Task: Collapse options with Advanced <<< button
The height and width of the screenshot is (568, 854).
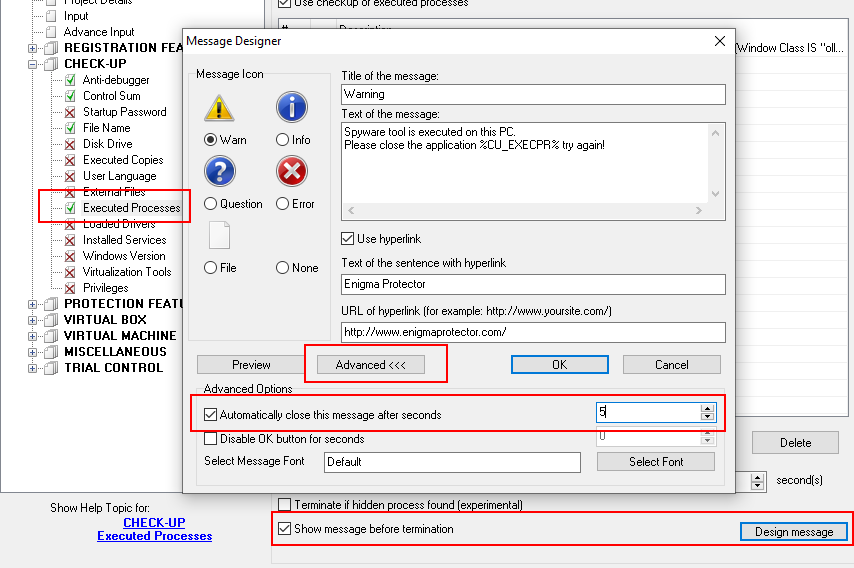Action: point(370,365)
